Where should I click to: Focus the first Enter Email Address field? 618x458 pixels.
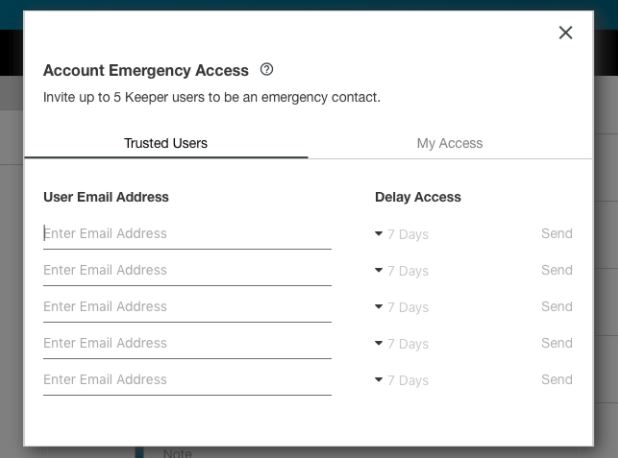187,233
